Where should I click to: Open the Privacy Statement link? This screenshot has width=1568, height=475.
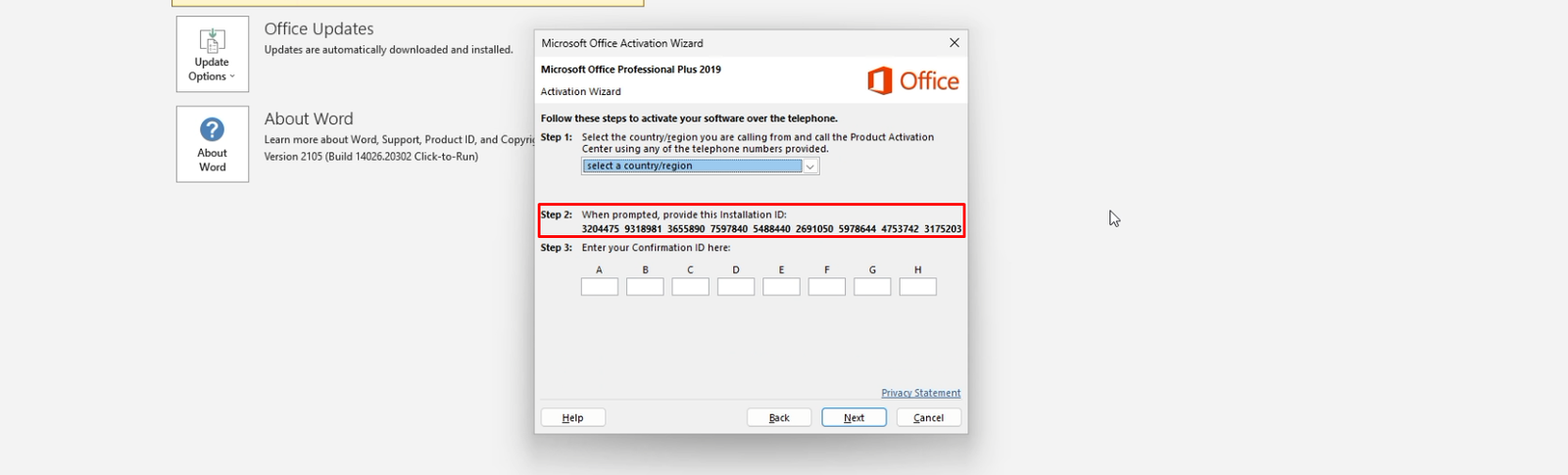pos(921,393)
